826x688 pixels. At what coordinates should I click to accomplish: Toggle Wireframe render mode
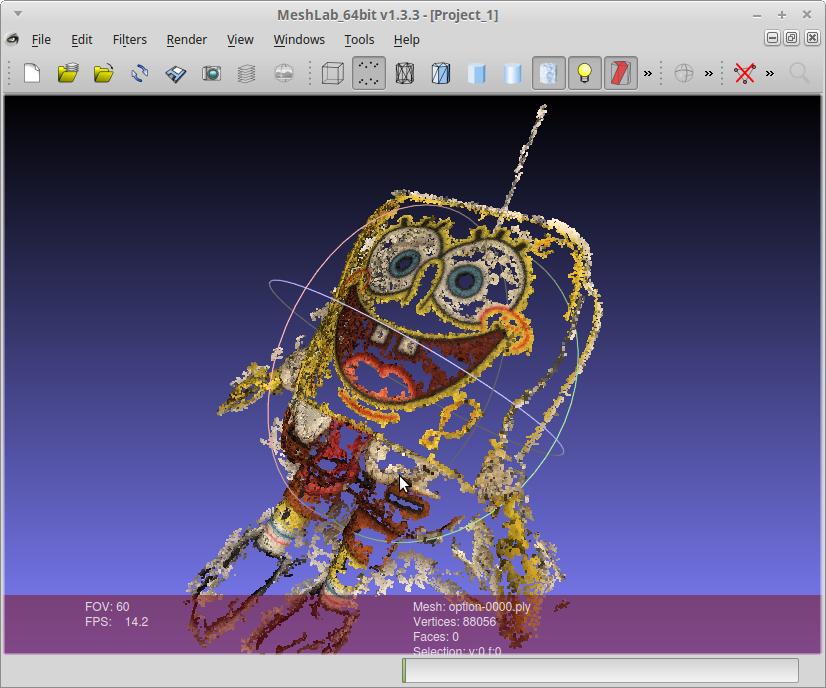(x=405, y=73)
